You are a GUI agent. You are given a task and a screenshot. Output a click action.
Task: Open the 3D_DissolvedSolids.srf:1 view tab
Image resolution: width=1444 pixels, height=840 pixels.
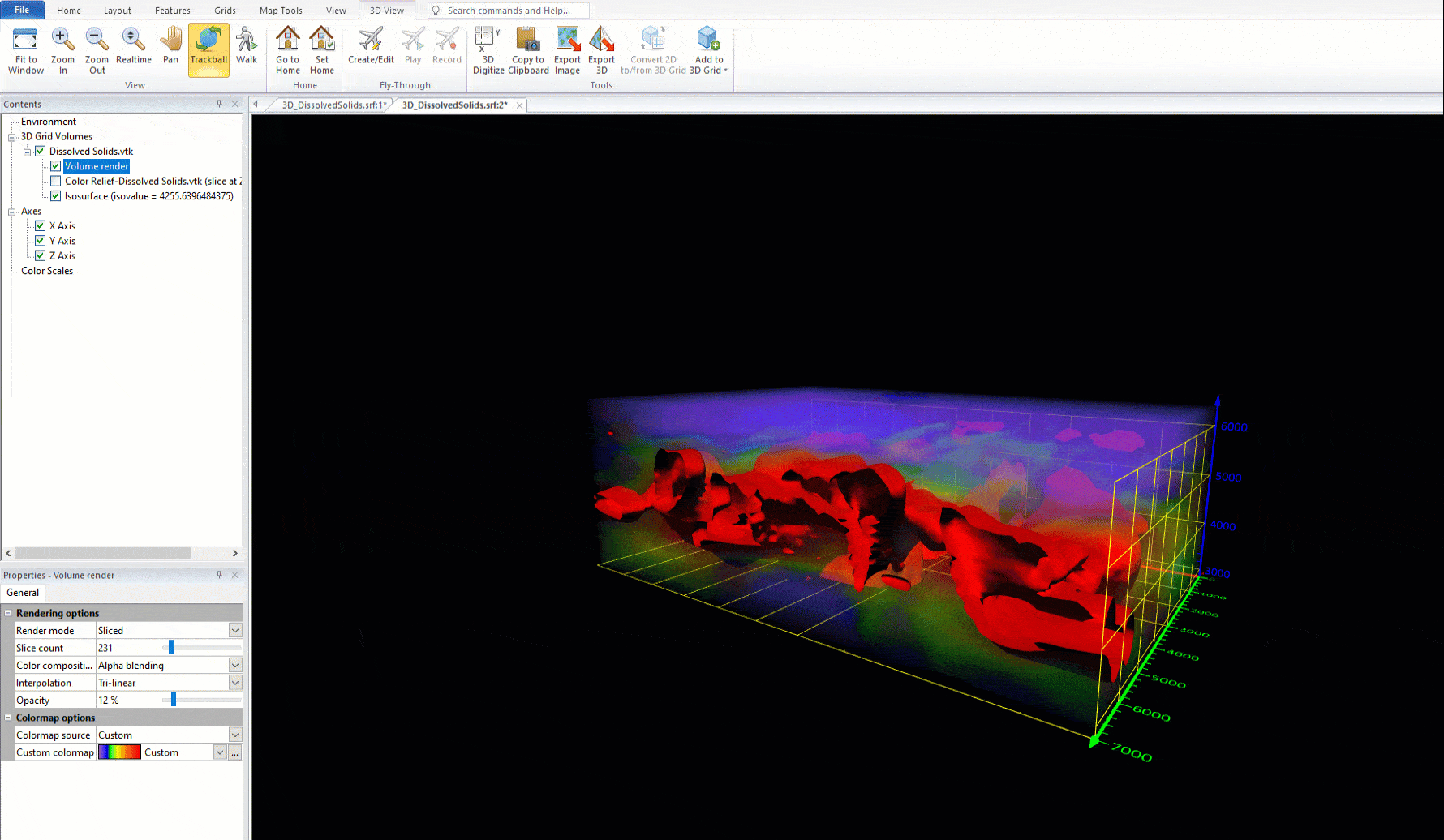click(333, 105)
